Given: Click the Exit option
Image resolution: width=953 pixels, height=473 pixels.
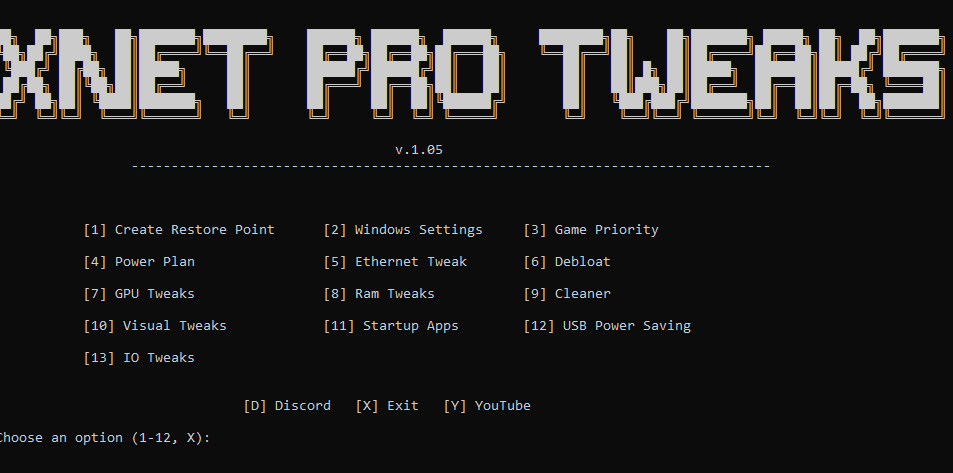Looking at the screenshot, I should [x=387, y=406].
